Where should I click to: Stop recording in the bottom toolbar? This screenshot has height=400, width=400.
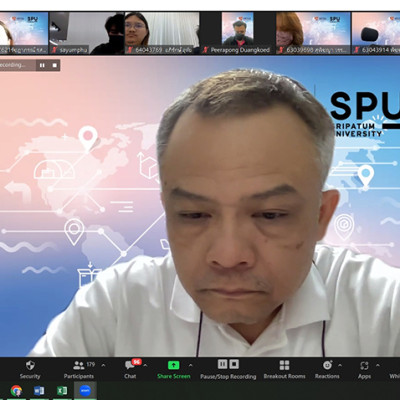(x=234, y=364)
